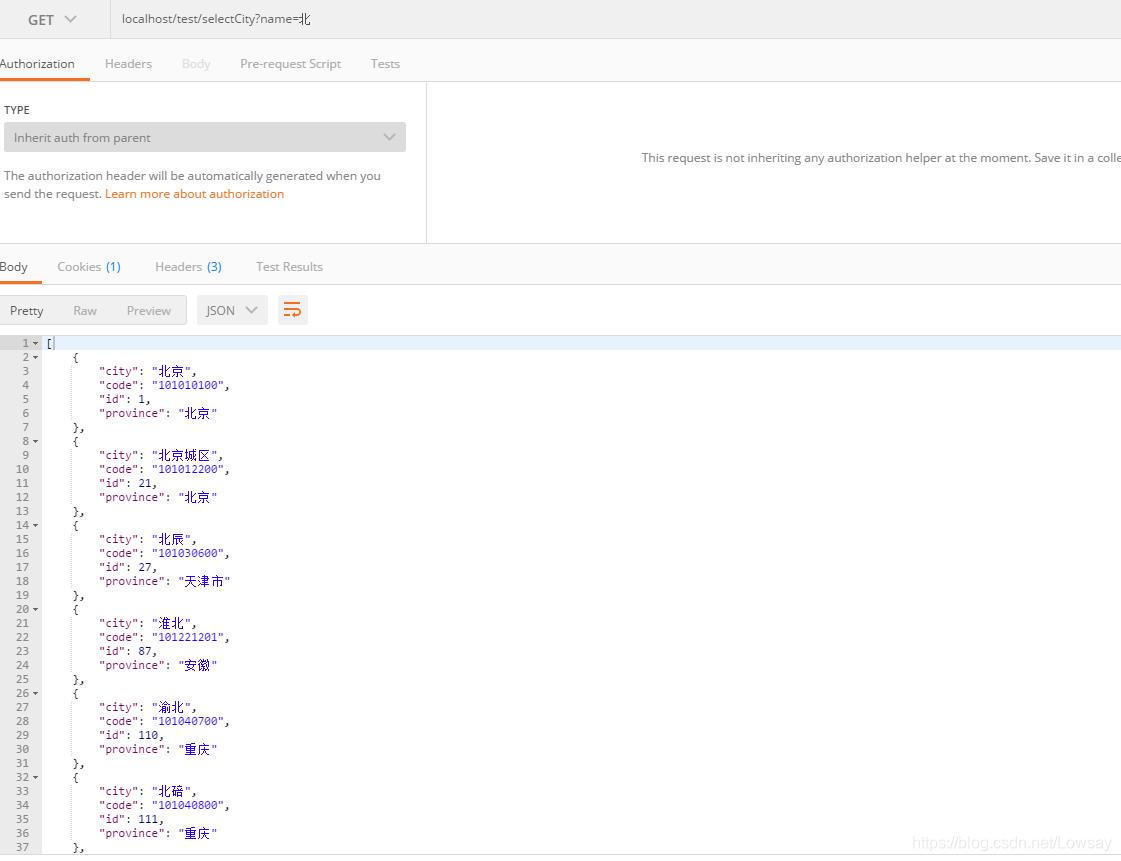Switch to the Authorization tab

37,64
